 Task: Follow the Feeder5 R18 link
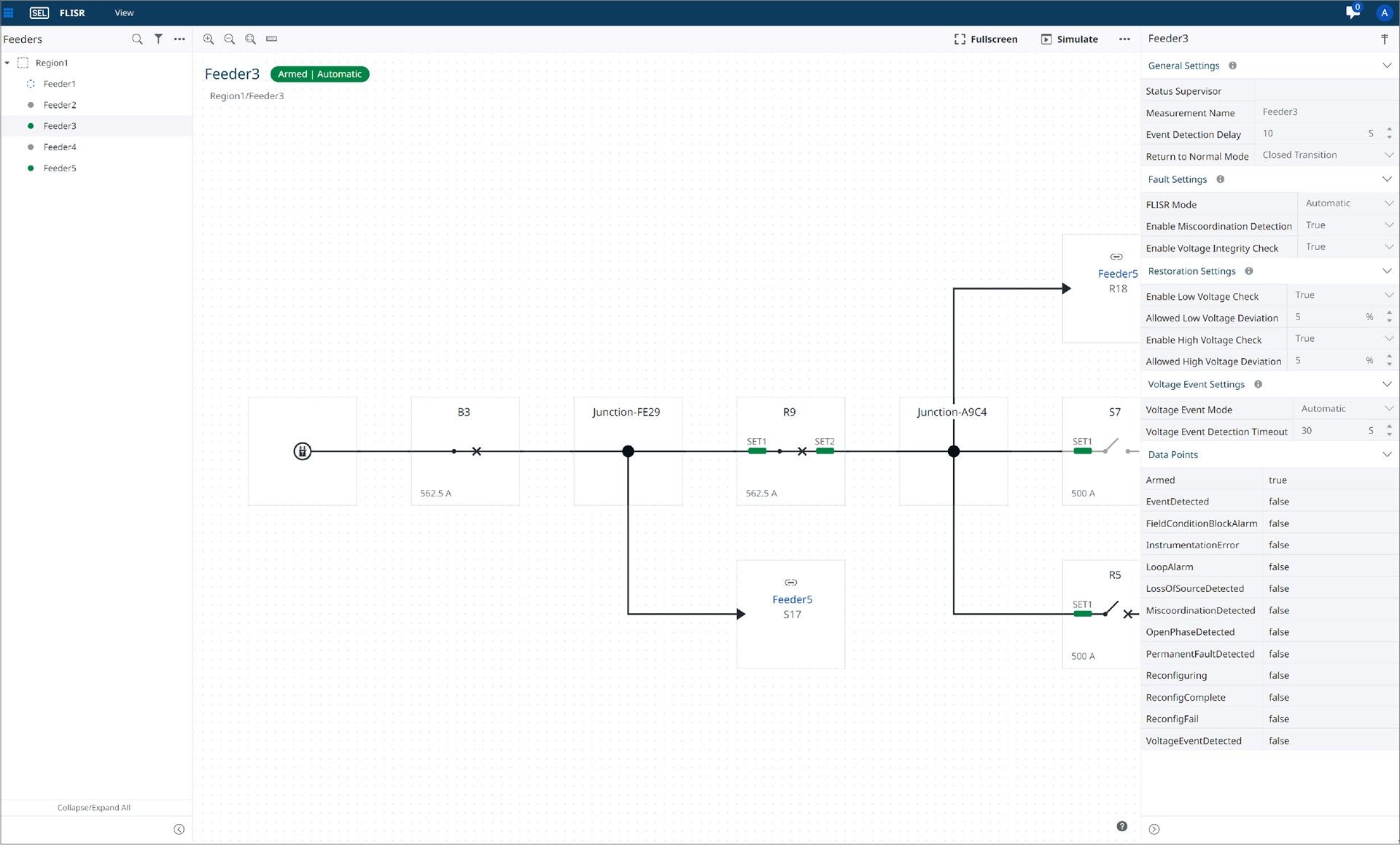coord(1118,273)
